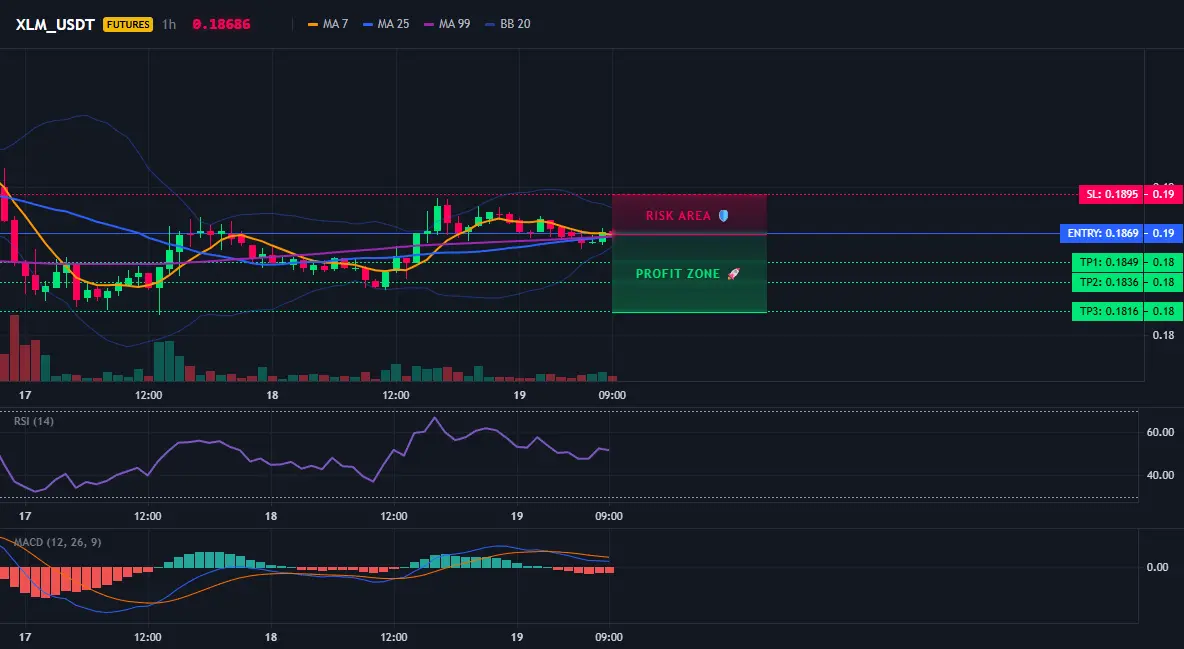Select the SL: 0.1895 price label
Image resolution: width=1184 pixels, height=649 pixels.
point(1112,194)
